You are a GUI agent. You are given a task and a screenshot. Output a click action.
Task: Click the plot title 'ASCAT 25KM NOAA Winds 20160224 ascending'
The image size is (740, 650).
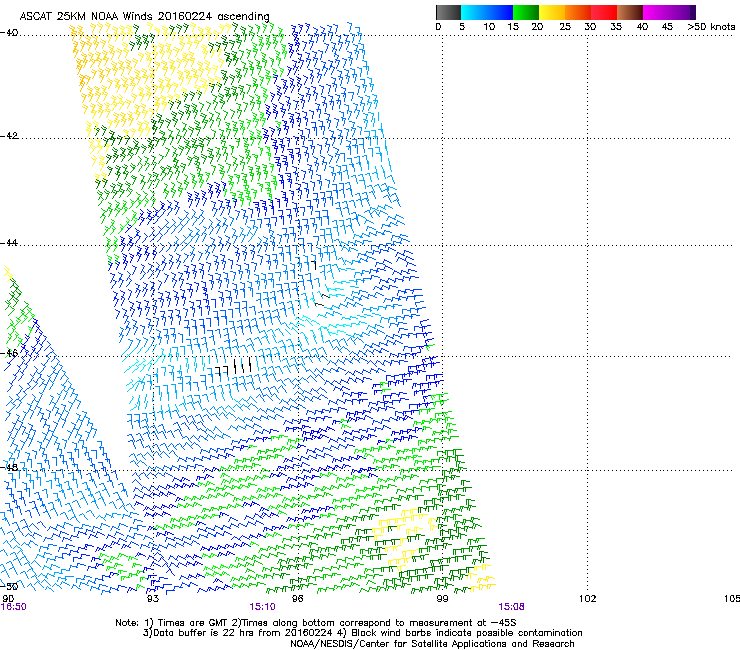(x=144, y=16)
